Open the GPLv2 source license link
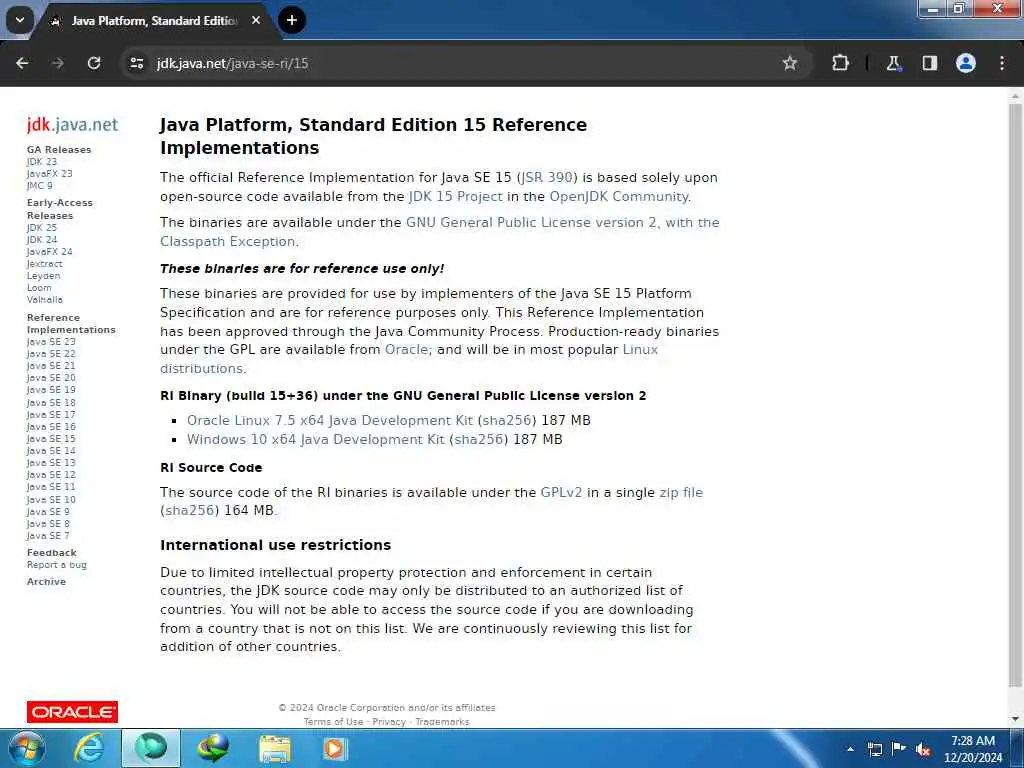Screen dimensions: 1024x768 561,492
